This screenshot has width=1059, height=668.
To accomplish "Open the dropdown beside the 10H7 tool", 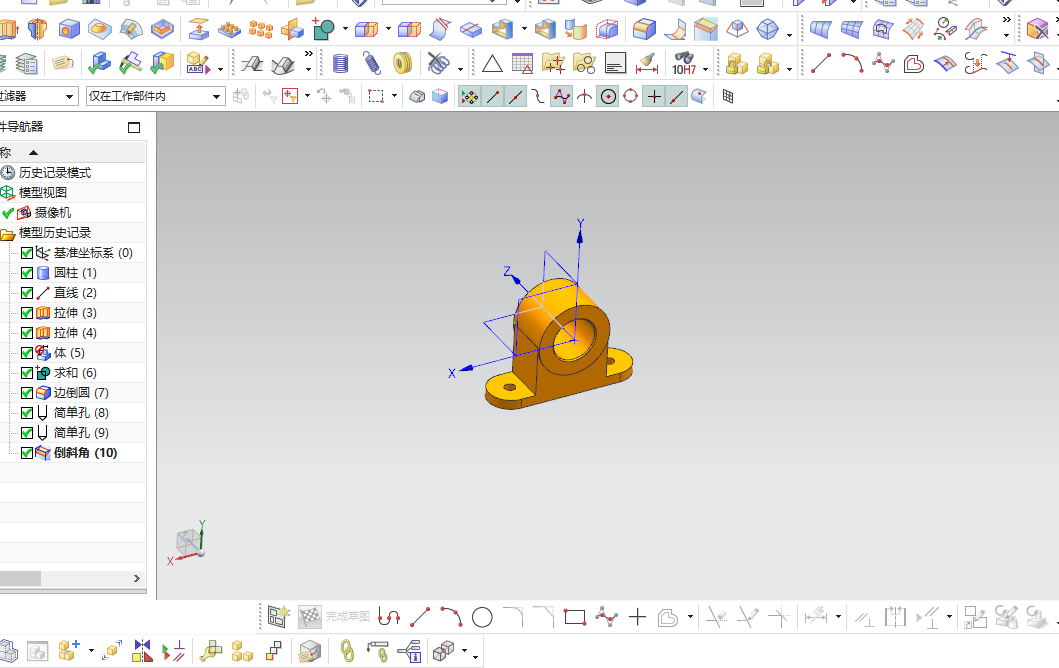I will (x=706, y=69).
